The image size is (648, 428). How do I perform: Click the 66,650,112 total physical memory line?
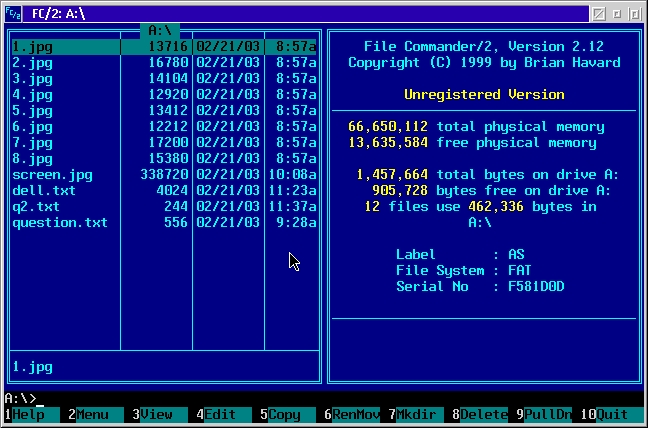click(476, 126)
